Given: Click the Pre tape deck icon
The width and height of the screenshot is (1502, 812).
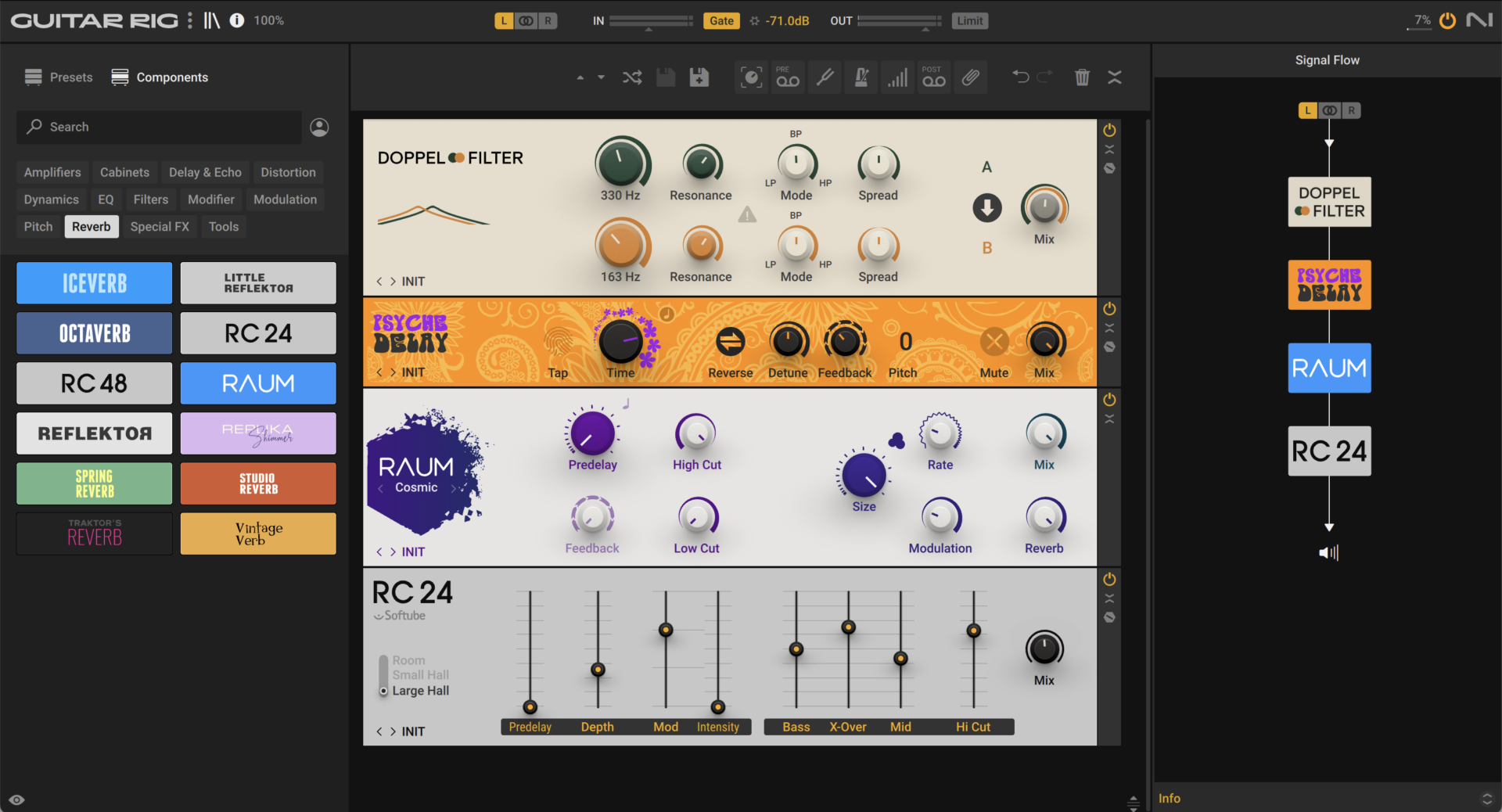Looking at the screenshot, I should click(787, 77).
